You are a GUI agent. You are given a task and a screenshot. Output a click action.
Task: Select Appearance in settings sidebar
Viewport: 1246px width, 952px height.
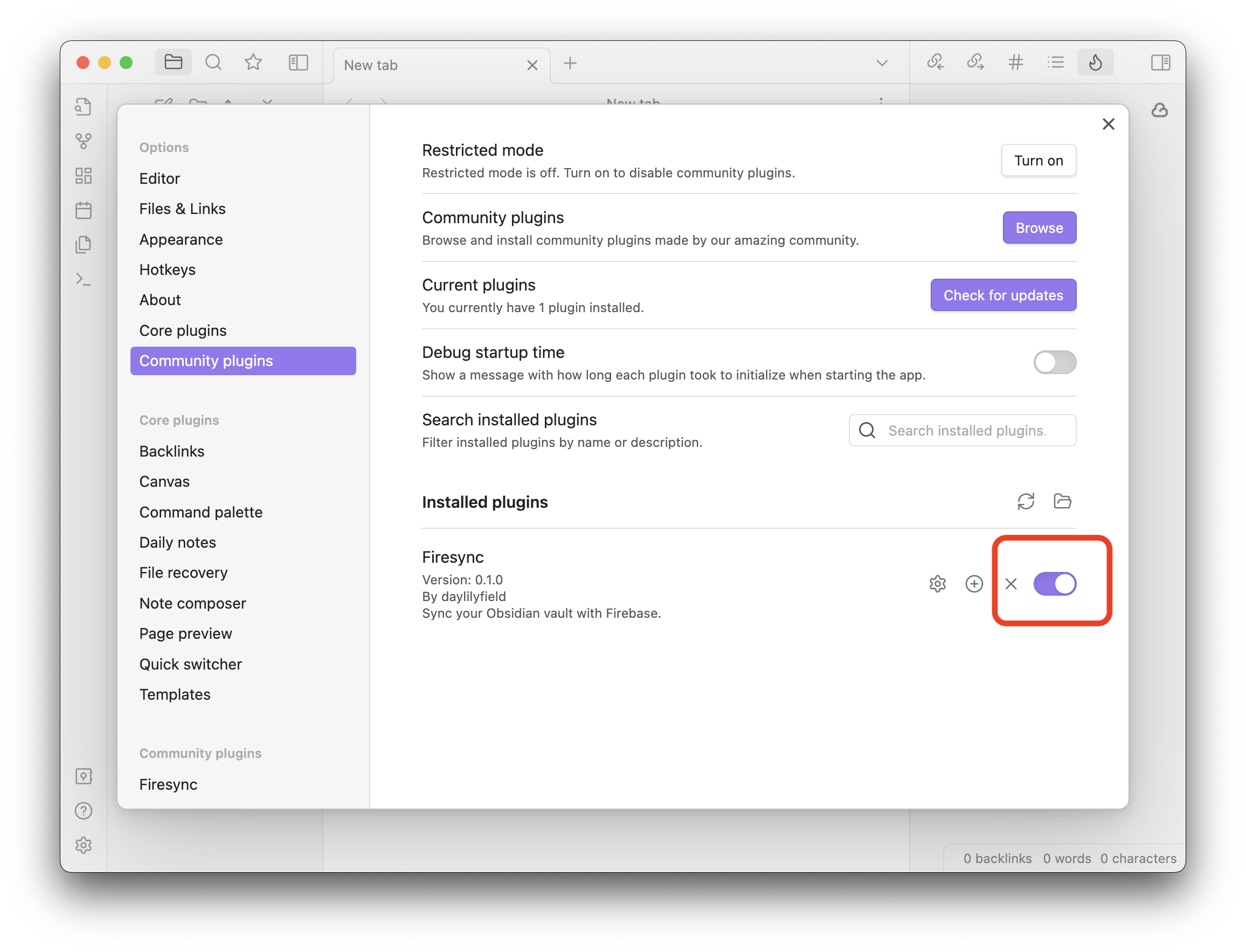coord(181,239)
